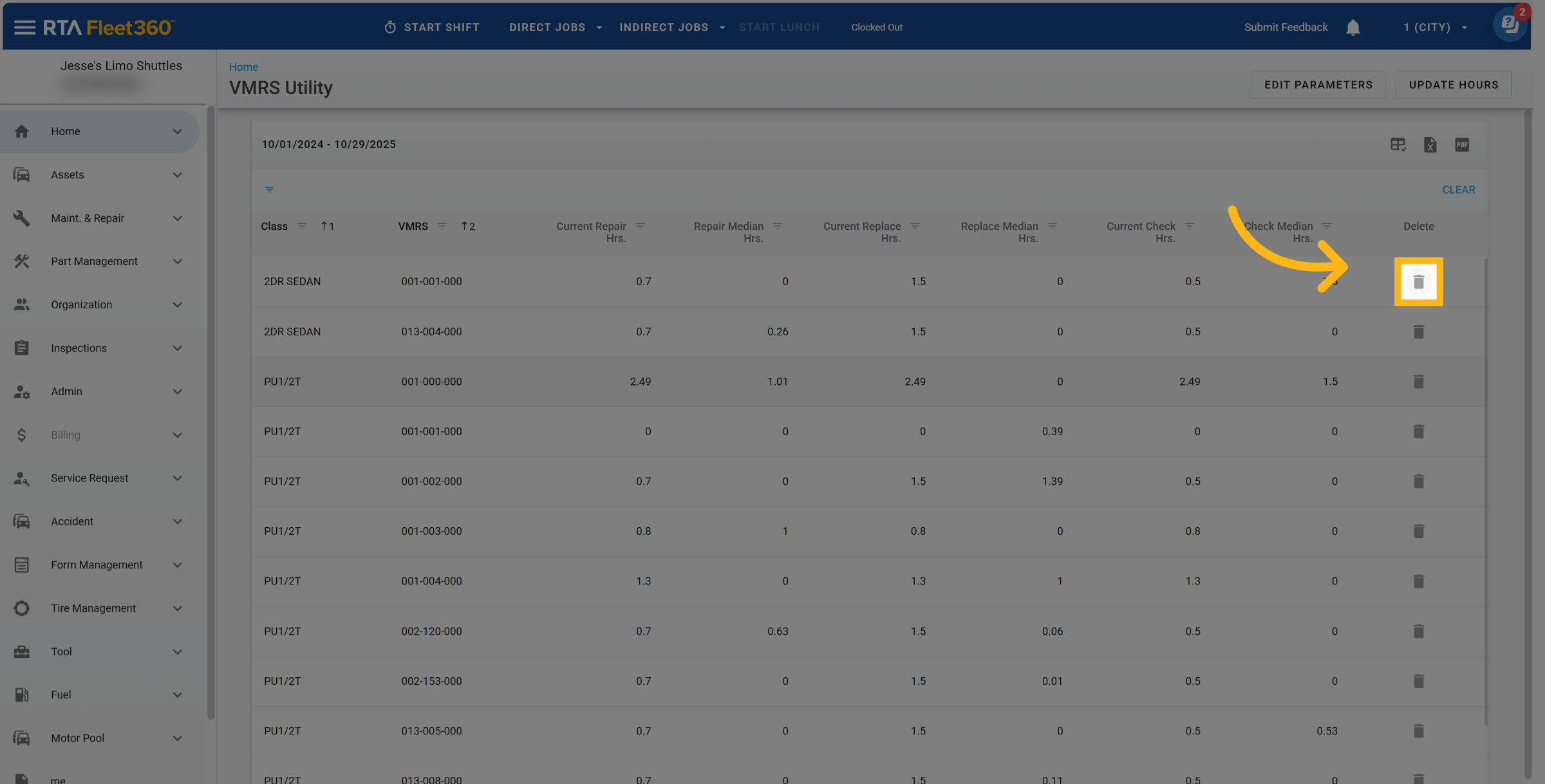Click blue filter icon above table

point(270,190)
